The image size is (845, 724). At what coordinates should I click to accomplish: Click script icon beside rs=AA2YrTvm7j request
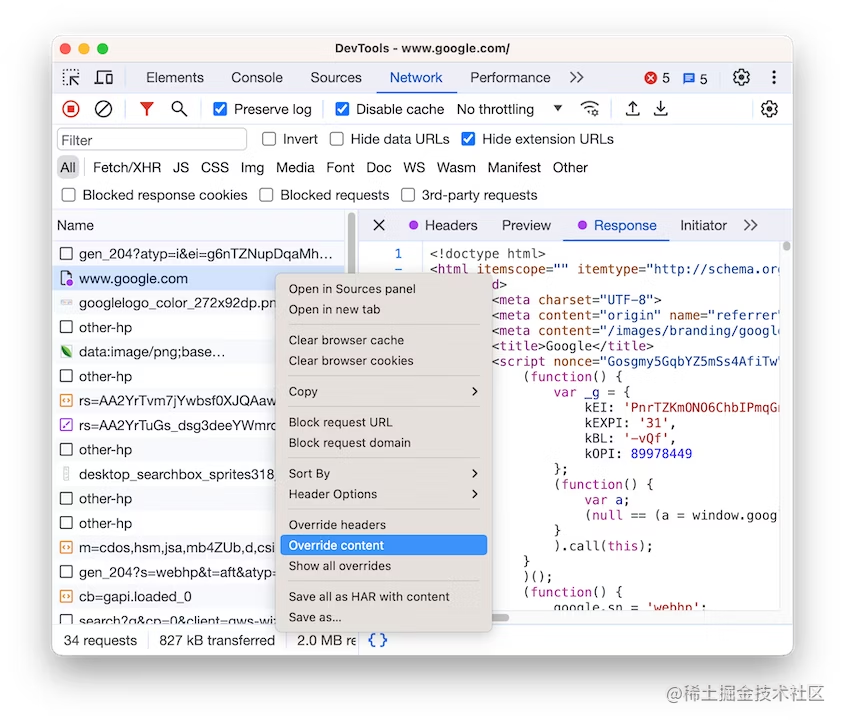[66, 401]
